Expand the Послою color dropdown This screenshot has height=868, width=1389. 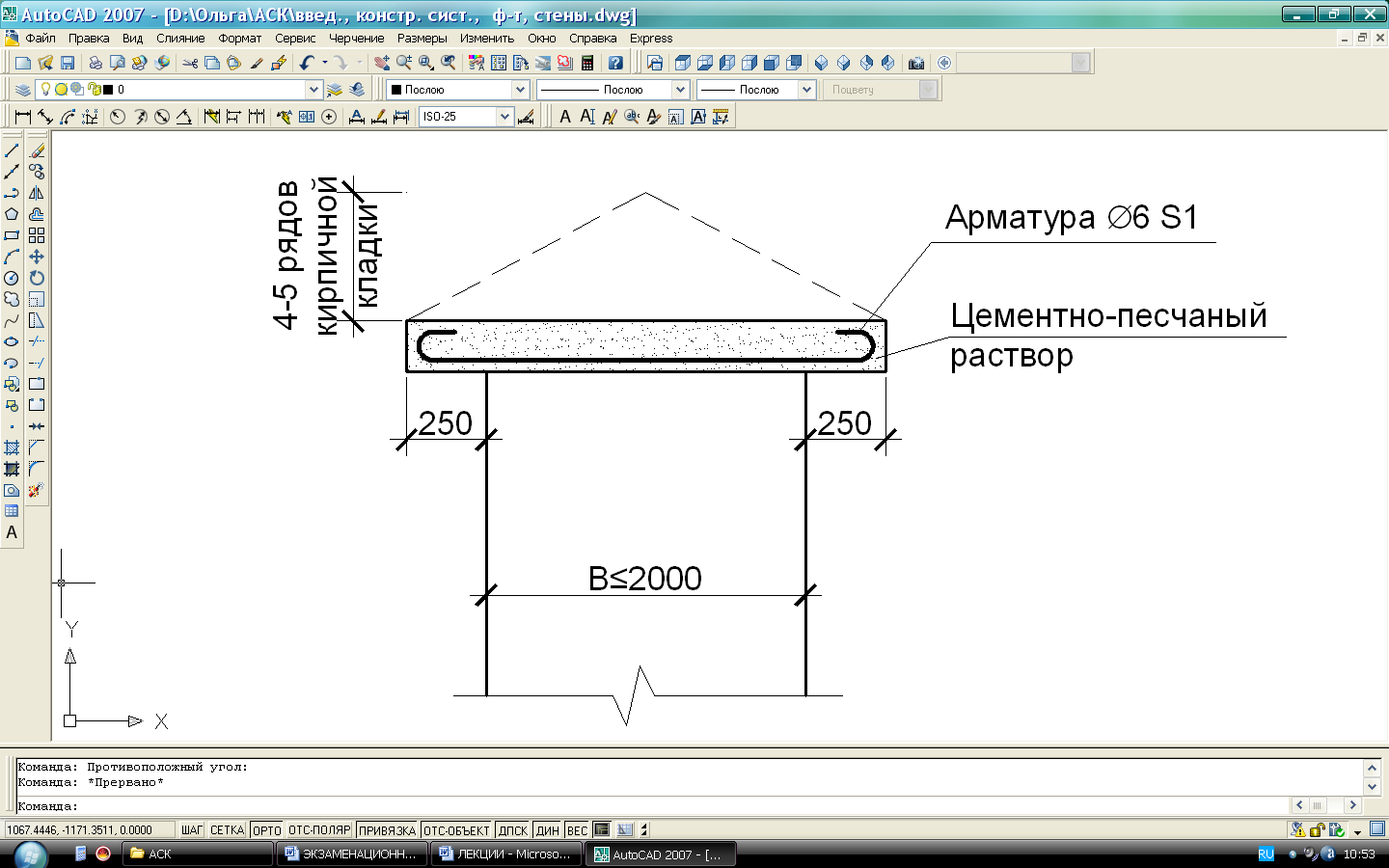tap(520, 90)
